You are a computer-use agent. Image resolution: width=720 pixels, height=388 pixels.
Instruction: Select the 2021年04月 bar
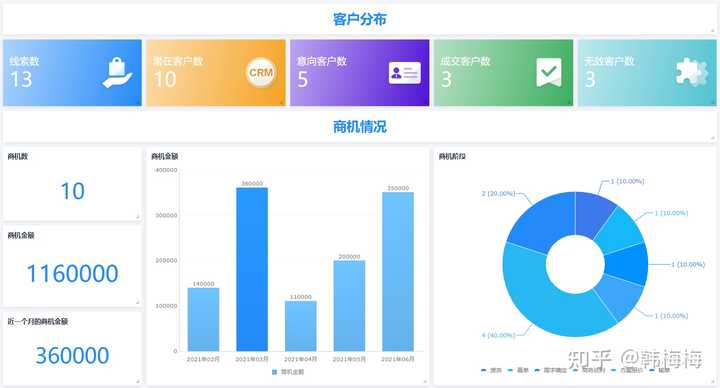pos(301,326)
